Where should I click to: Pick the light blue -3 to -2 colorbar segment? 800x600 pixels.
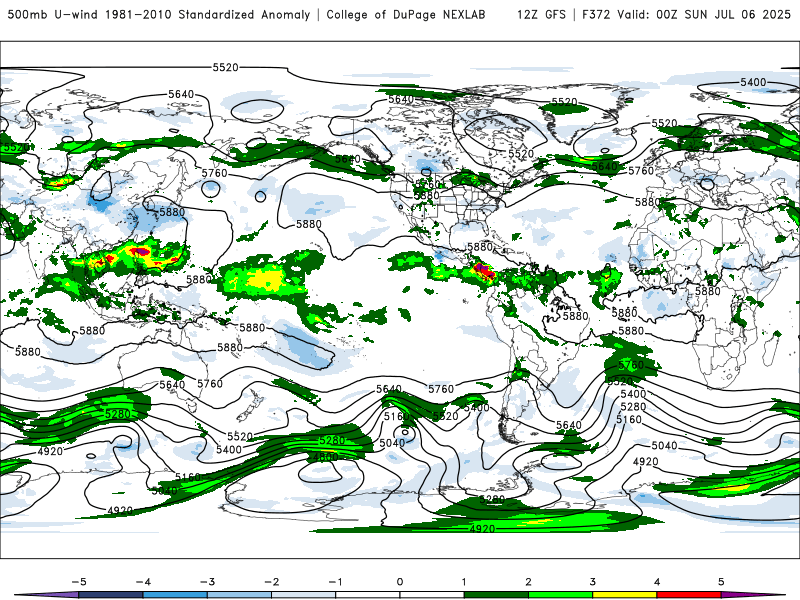click(x=239, y=595)
